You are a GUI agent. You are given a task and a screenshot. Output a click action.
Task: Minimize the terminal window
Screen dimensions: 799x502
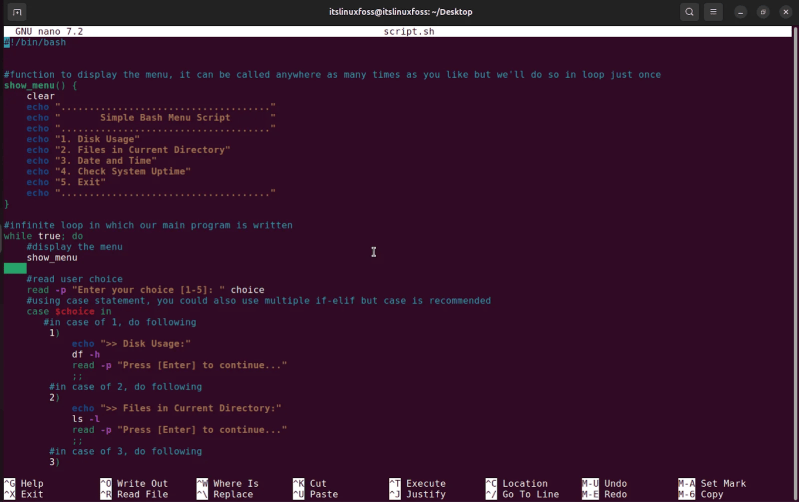(740, 12)
